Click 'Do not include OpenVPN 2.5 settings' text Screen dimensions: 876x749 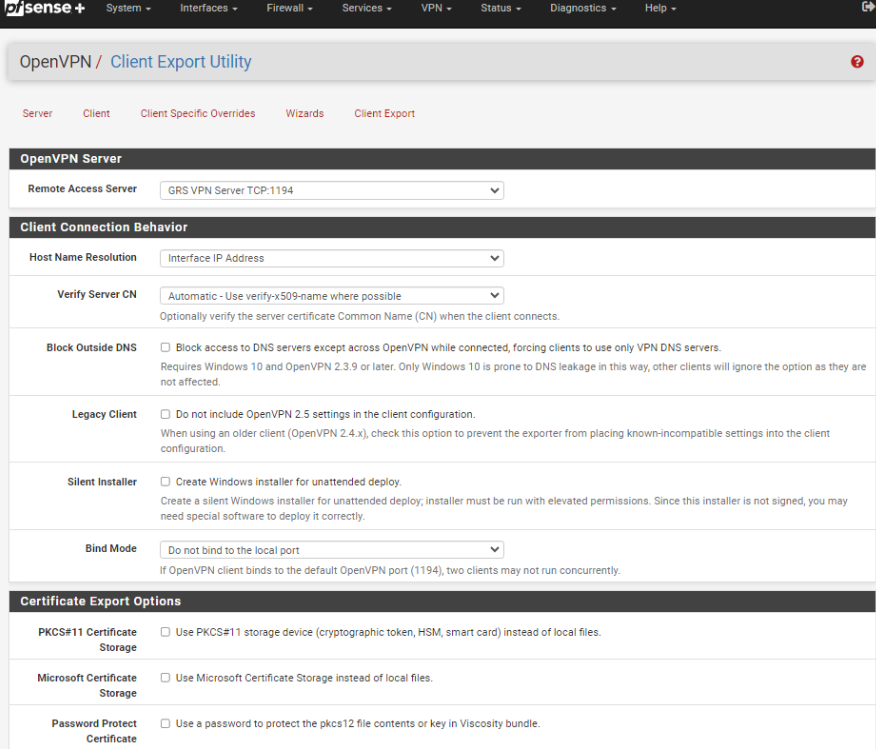[325, 414]
